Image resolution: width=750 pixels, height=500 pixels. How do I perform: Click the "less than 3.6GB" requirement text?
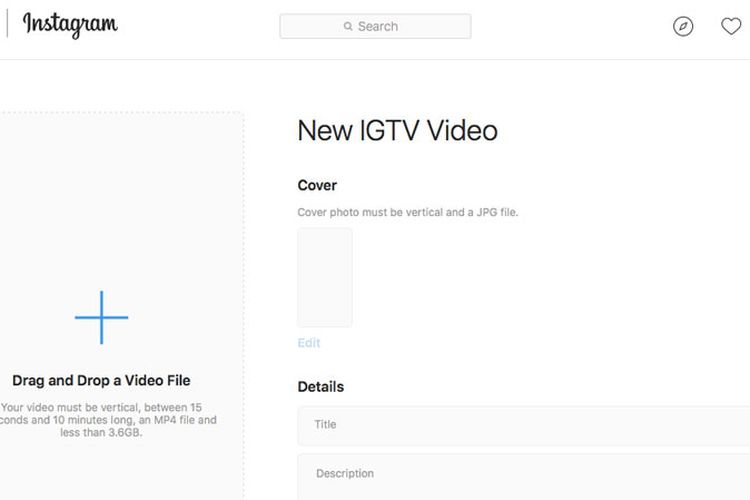[x=101, y=433]
